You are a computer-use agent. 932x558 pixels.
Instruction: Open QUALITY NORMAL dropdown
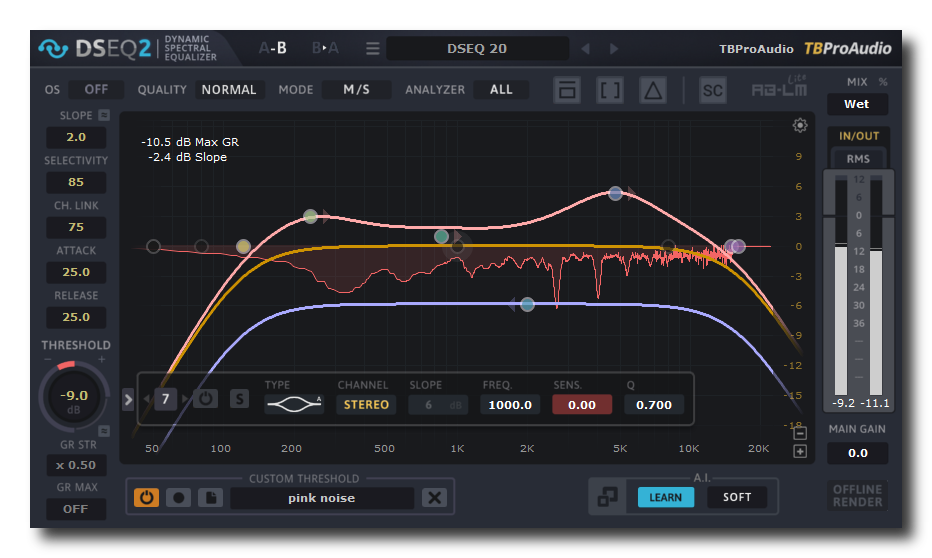[229, 90]
